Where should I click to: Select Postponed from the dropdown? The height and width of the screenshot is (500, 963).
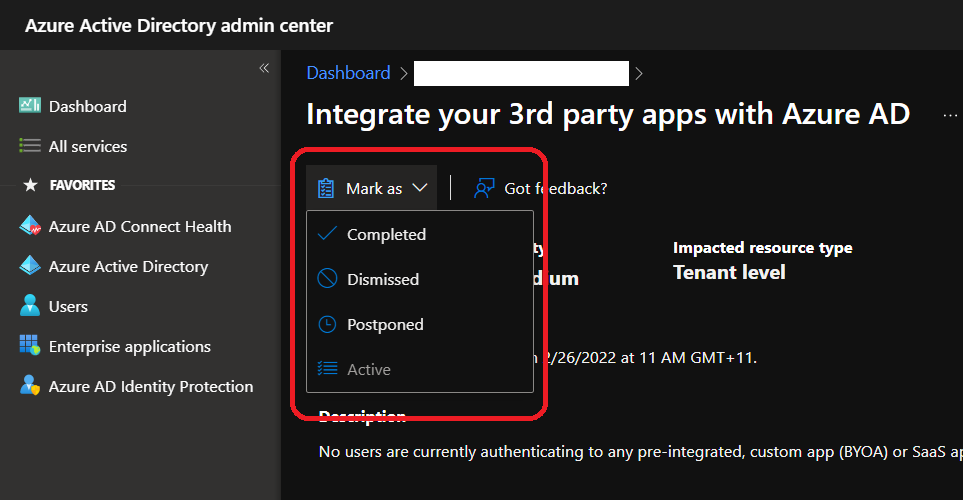385,324
